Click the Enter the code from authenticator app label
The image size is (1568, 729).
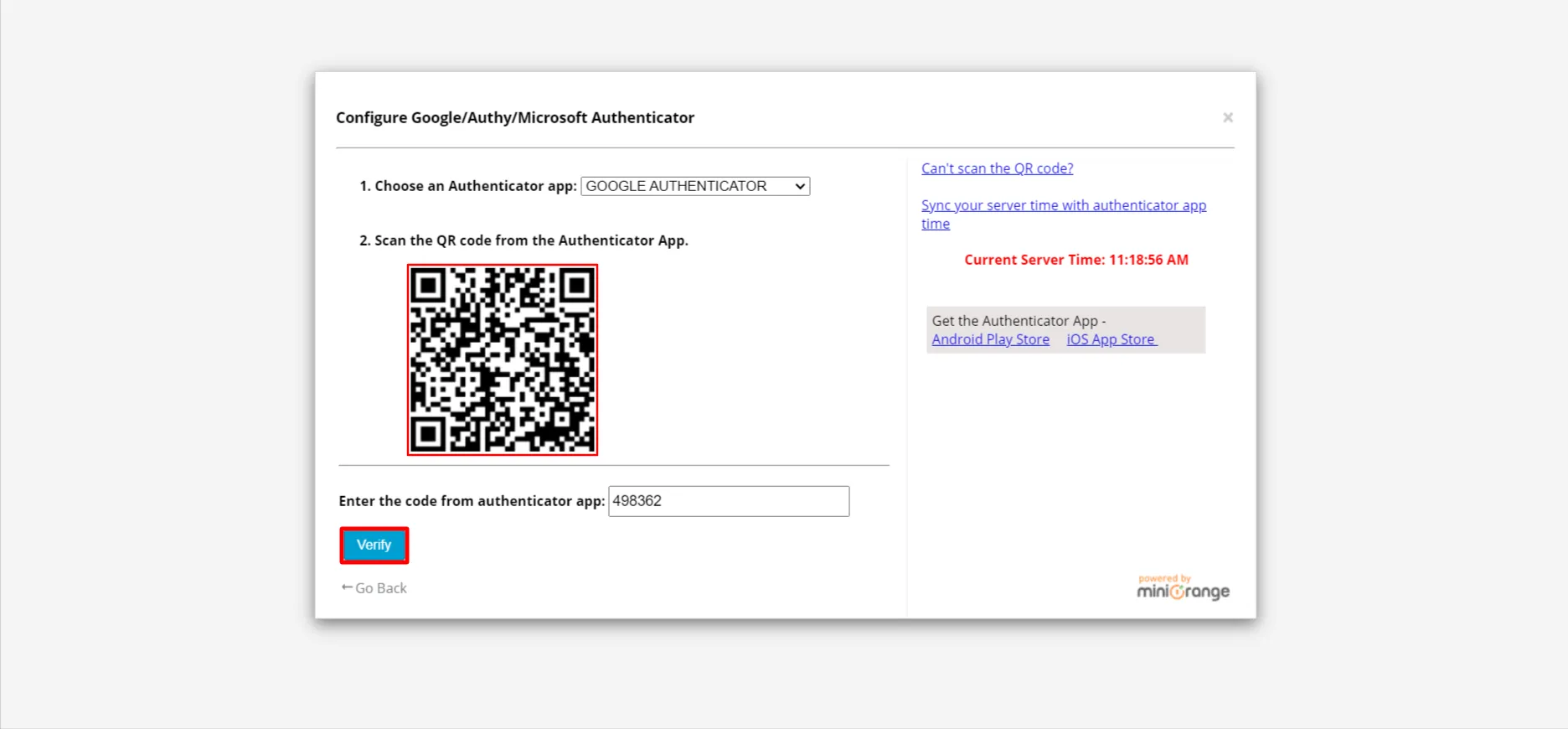472,501
